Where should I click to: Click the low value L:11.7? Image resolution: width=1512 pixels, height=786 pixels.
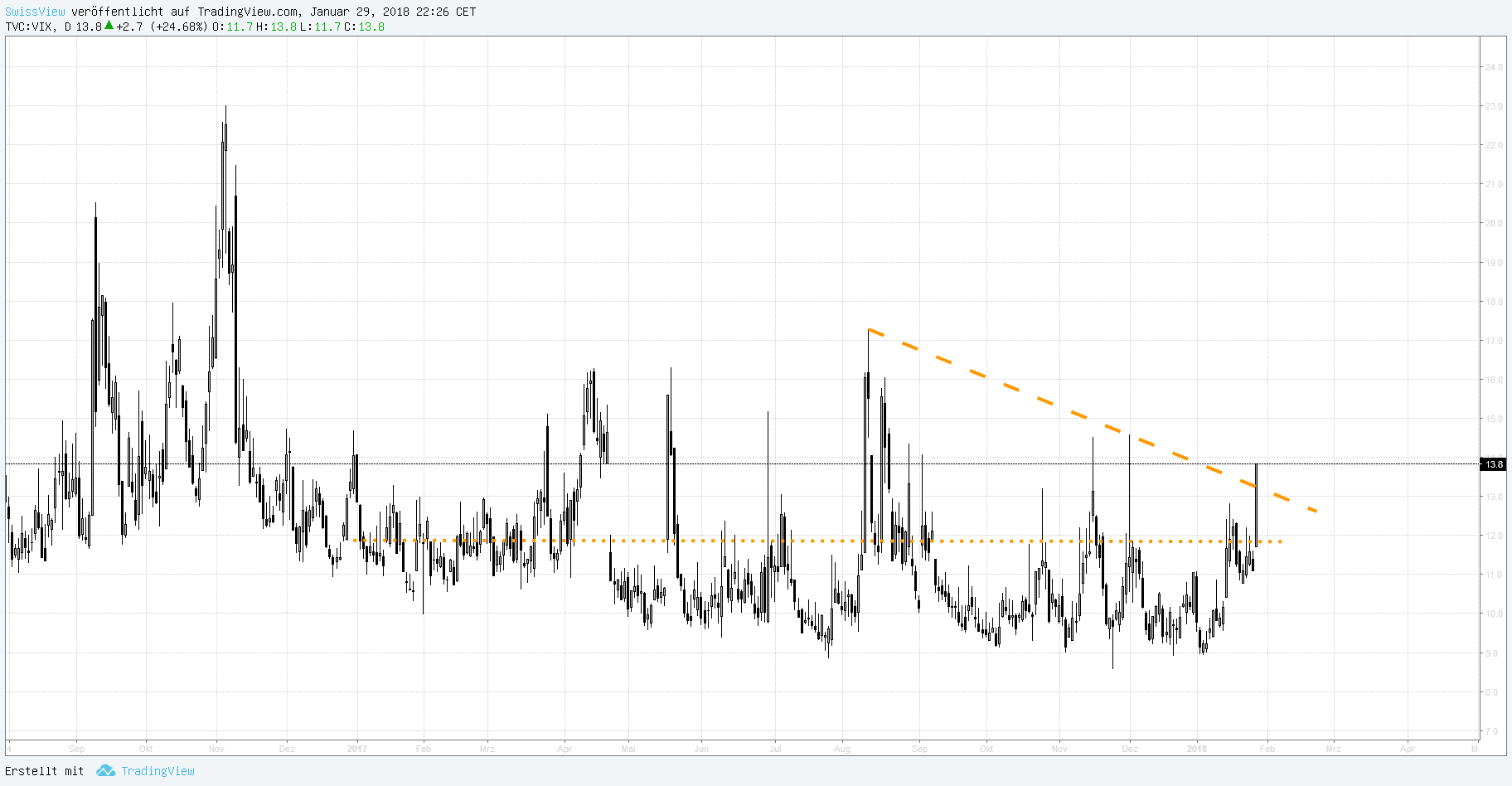tap(320, 27)
